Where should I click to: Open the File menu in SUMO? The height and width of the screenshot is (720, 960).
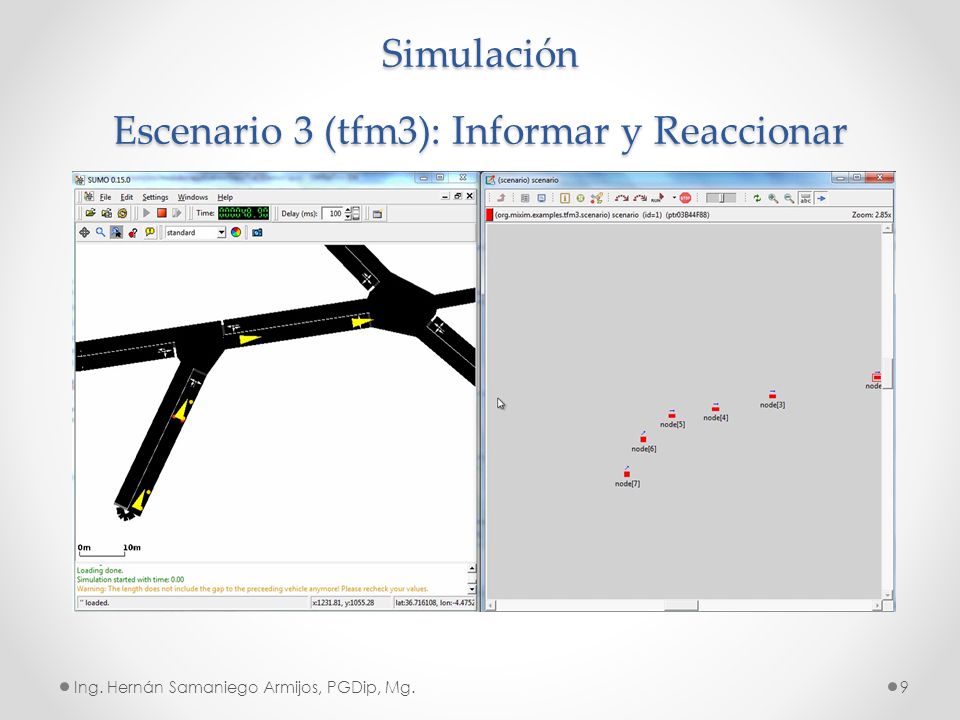[105, 197]
